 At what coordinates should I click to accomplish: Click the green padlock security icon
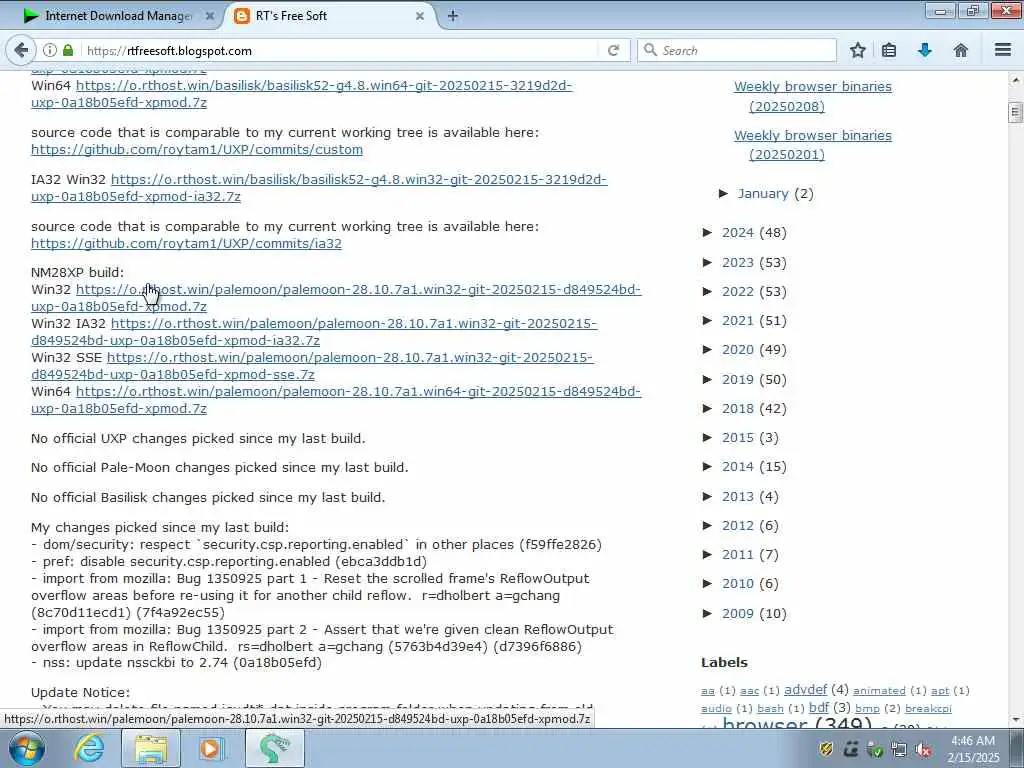[68, 50]
